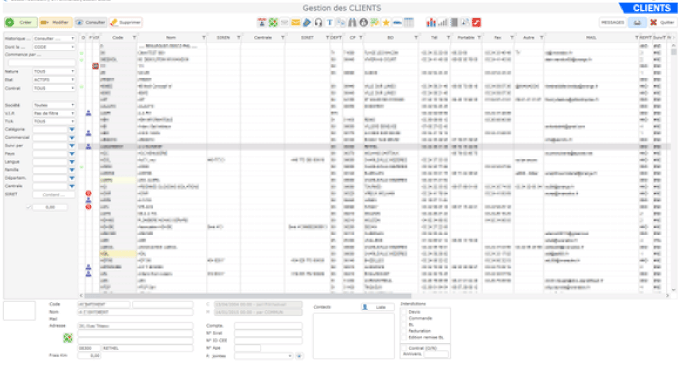
Task: Click the yellow envelope mail icon
Action: pos(296,22)
